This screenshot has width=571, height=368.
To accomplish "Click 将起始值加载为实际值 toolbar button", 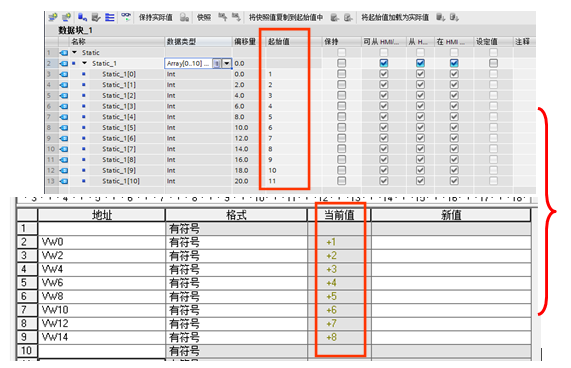I will point(395,17).
